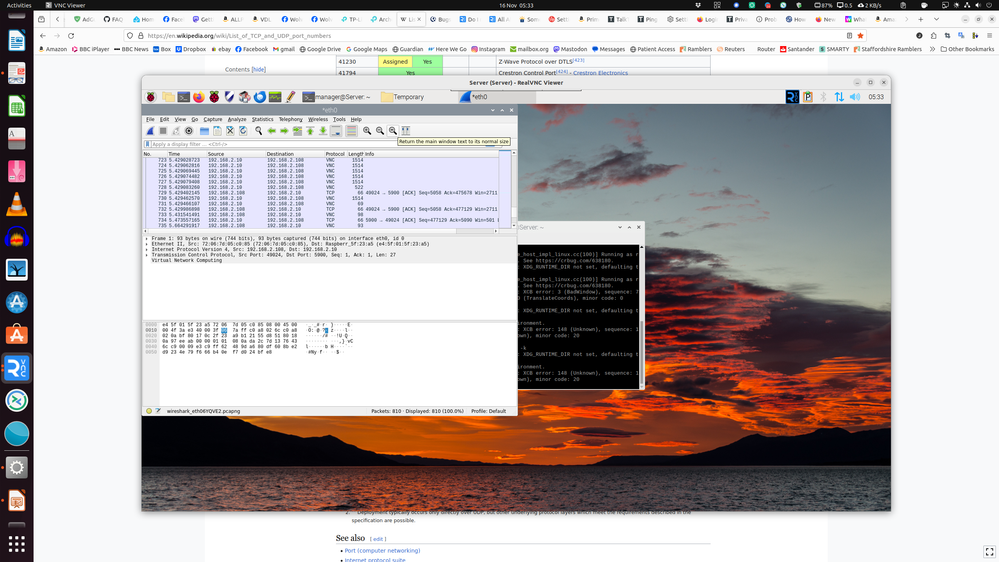Viewport: 999px width, 562px height.
Task: Toggle packet list colorization
Action: coord(351,131)
